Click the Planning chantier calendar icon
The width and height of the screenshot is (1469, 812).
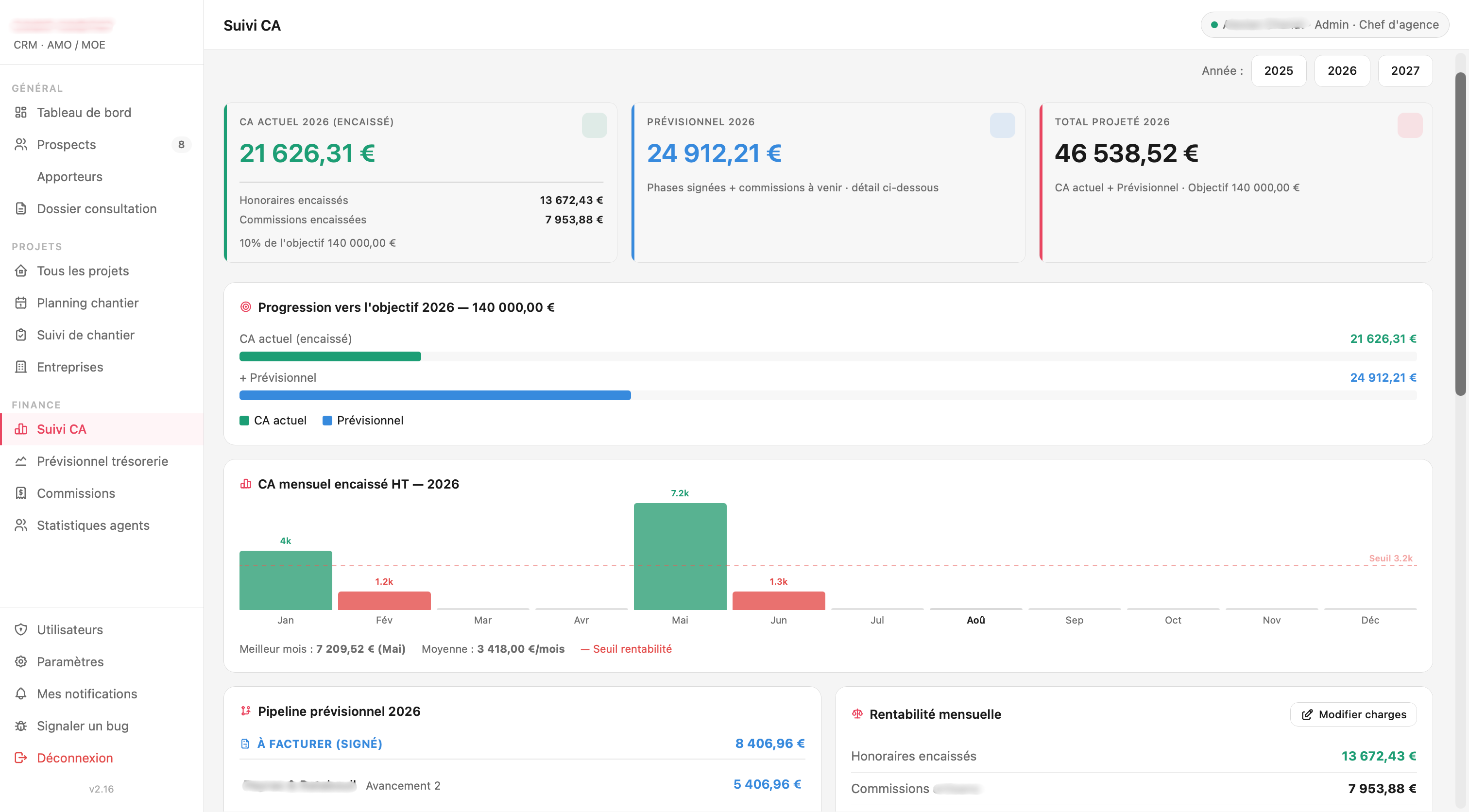tap(21, 303)
